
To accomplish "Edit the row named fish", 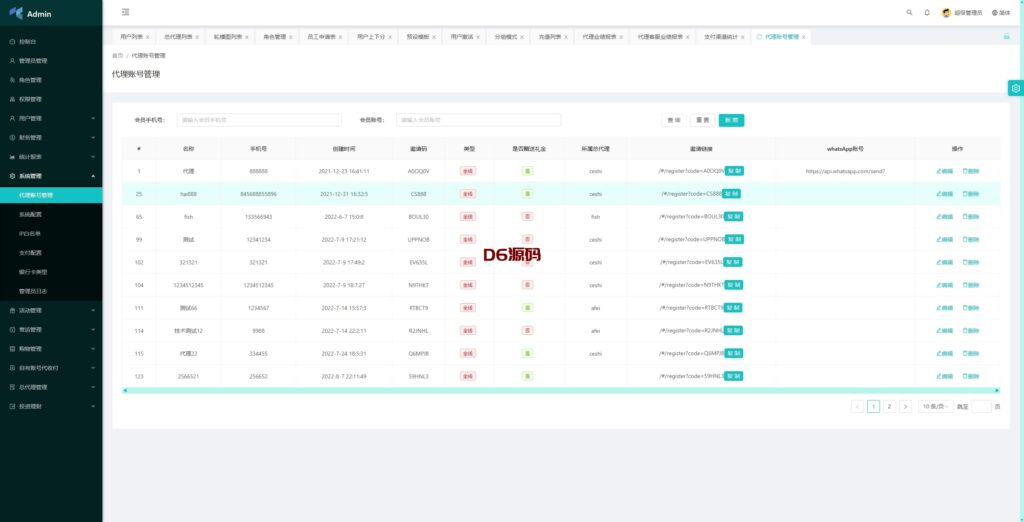I will [944, 217].
